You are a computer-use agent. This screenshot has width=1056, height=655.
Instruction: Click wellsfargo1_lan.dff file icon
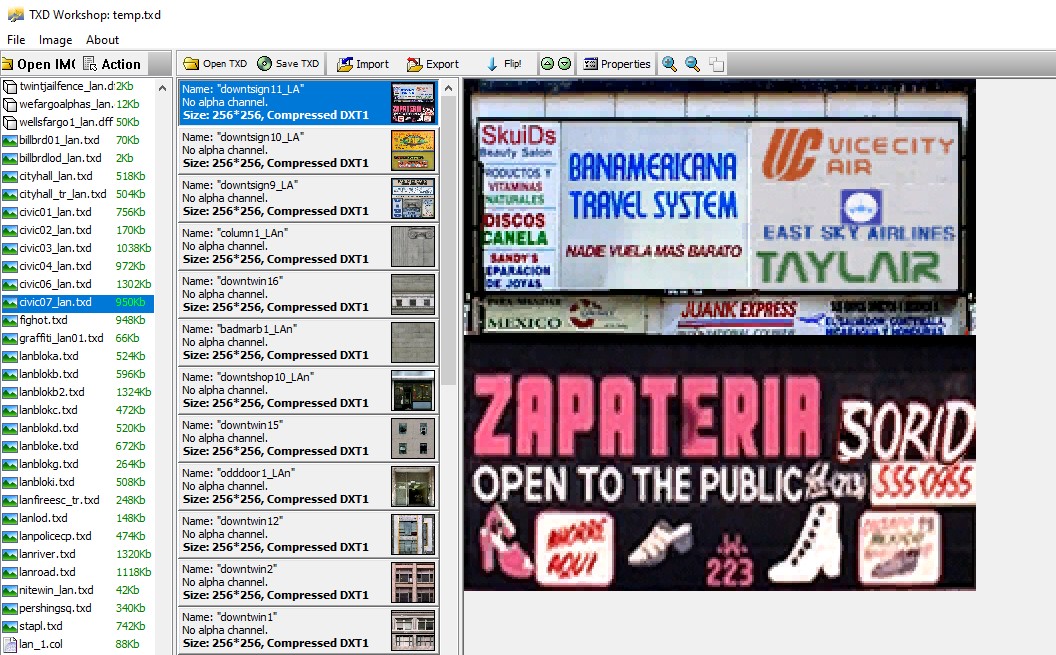tap(9, 123)
